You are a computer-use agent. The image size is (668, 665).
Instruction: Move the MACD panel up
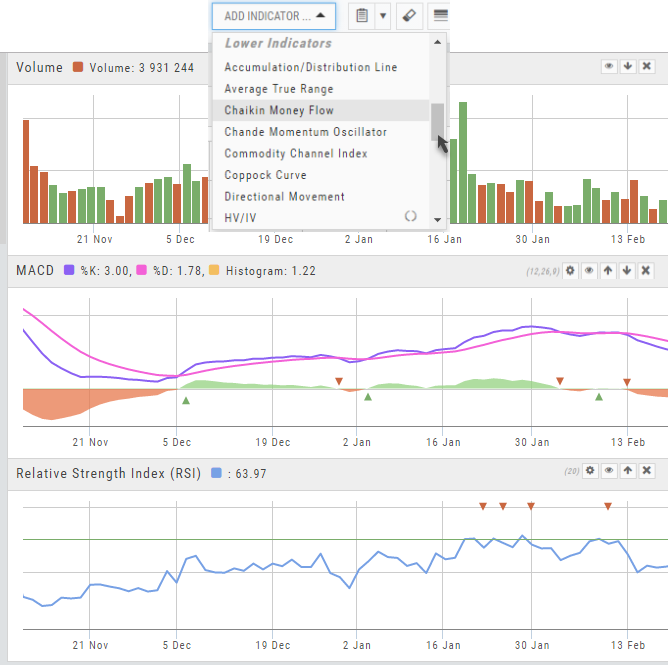pyautogui.click(x=608, y=271)
